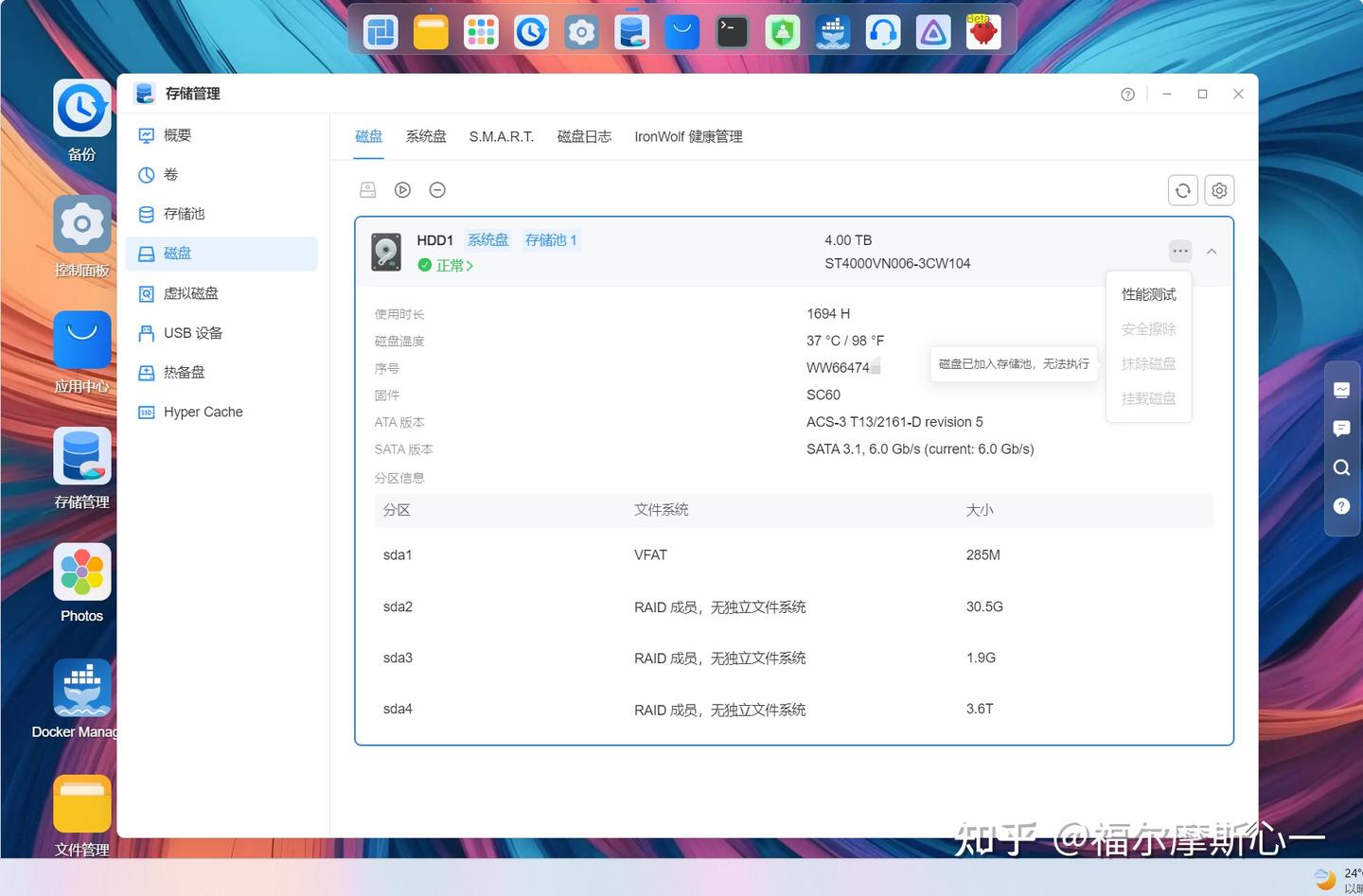Launch the Terminal icon in top dock
This screenshot has height=896, width=1363.
tap(732, 32)
